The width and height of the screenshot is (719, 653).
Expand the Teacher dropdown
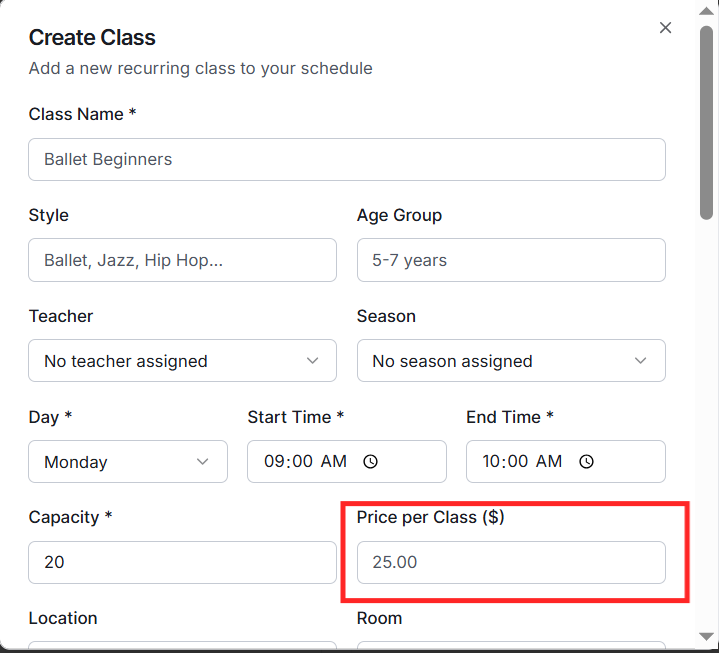(x=182, y=361)
